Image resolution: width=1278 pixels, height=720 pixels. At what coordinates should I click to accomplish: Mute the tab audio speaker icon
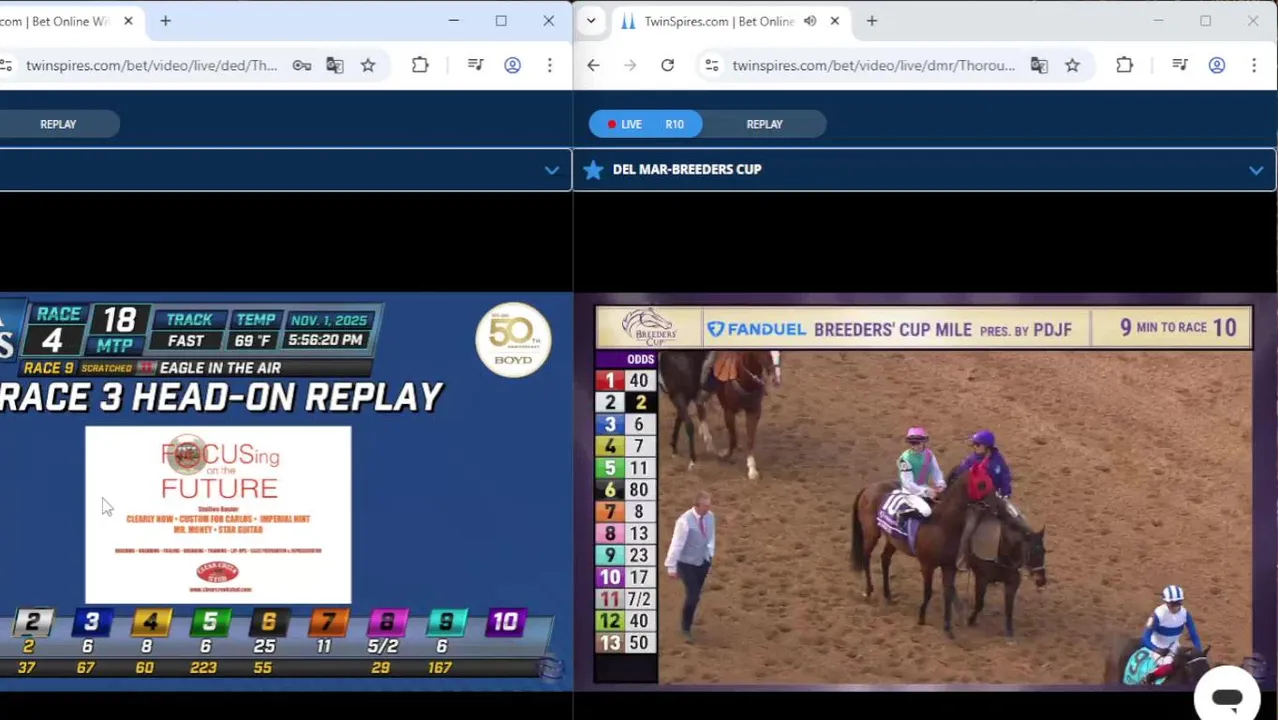(810, 21)
